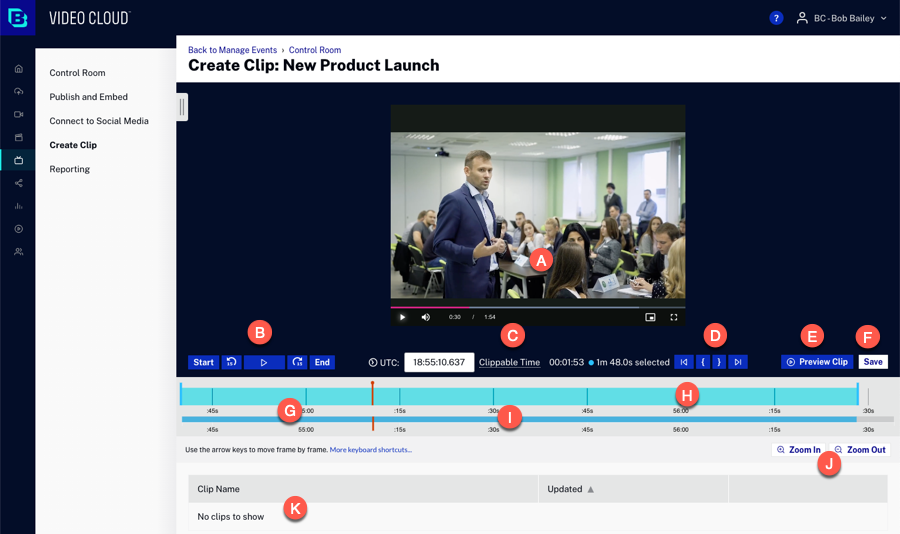
Task: Toggle play on the video player
Action: tap(402, 317)
